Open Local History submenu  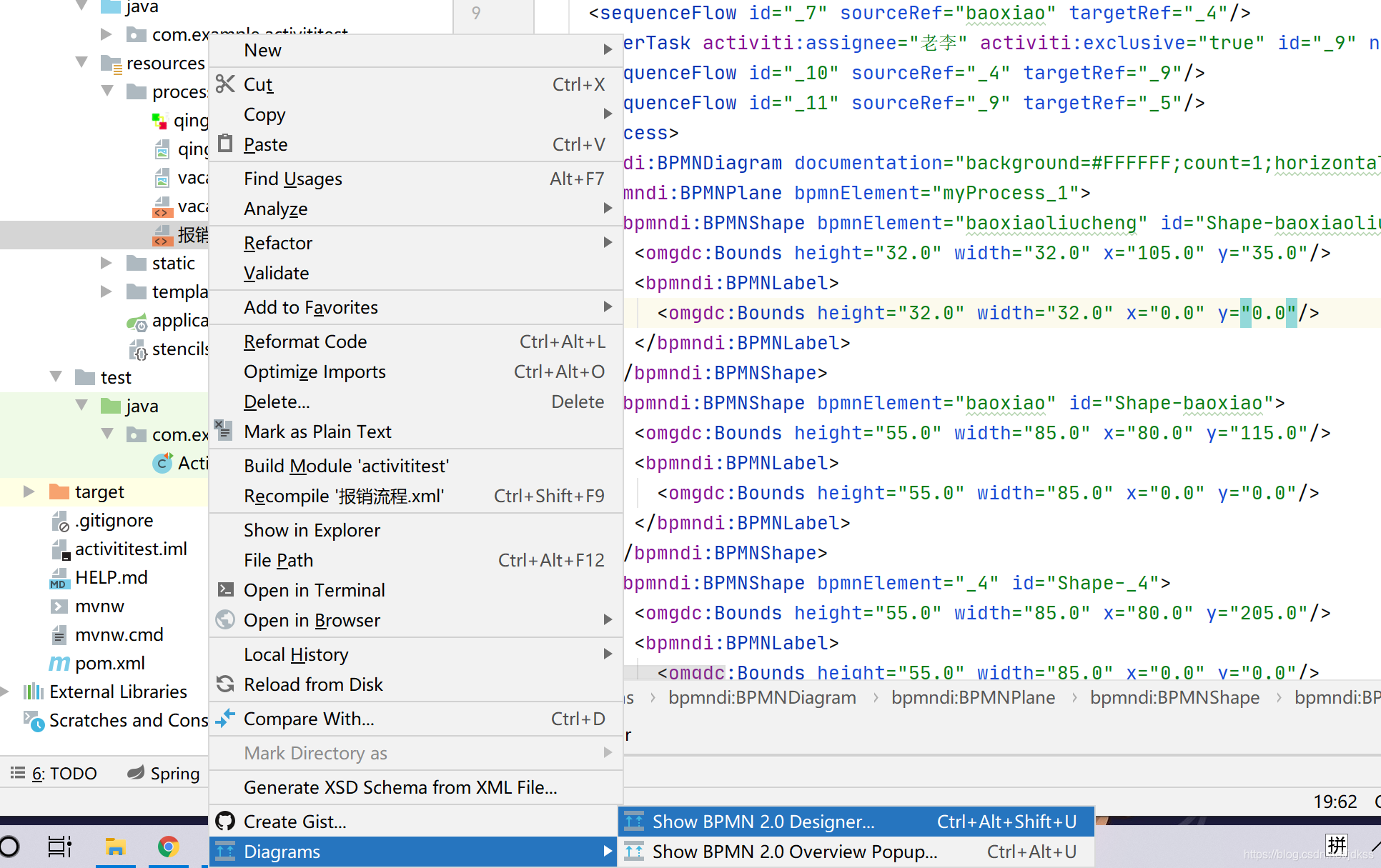coord(416,654)
